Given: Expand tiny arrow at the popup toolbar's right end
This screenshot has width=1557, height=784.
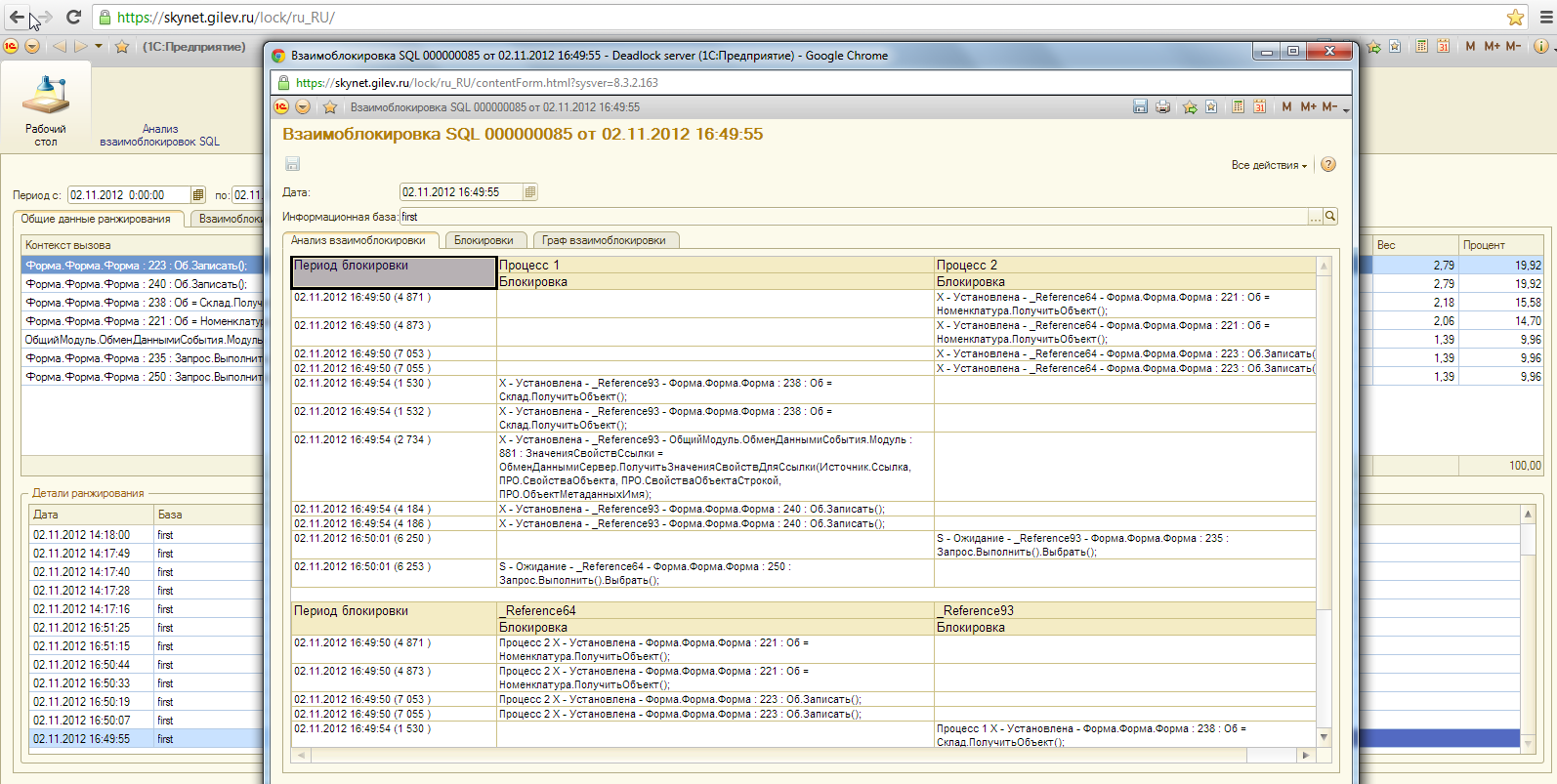Looking at the screenshot, I should coord(1346,109).
